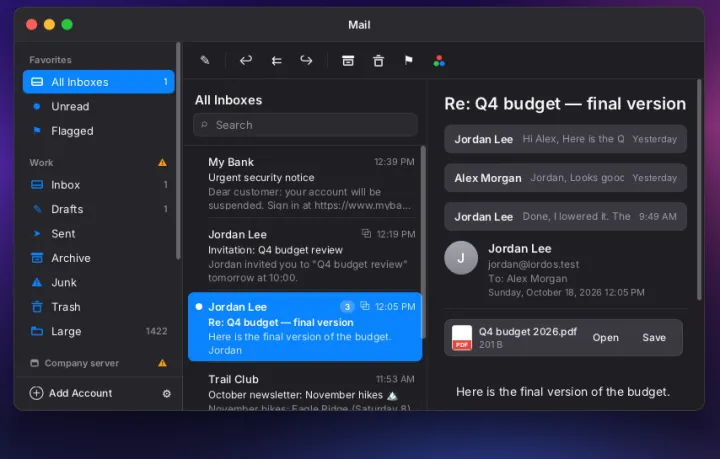Screen dimensions: 720x459
Task: Delete message using the trash toolbar icon
Action: (378, 60)
